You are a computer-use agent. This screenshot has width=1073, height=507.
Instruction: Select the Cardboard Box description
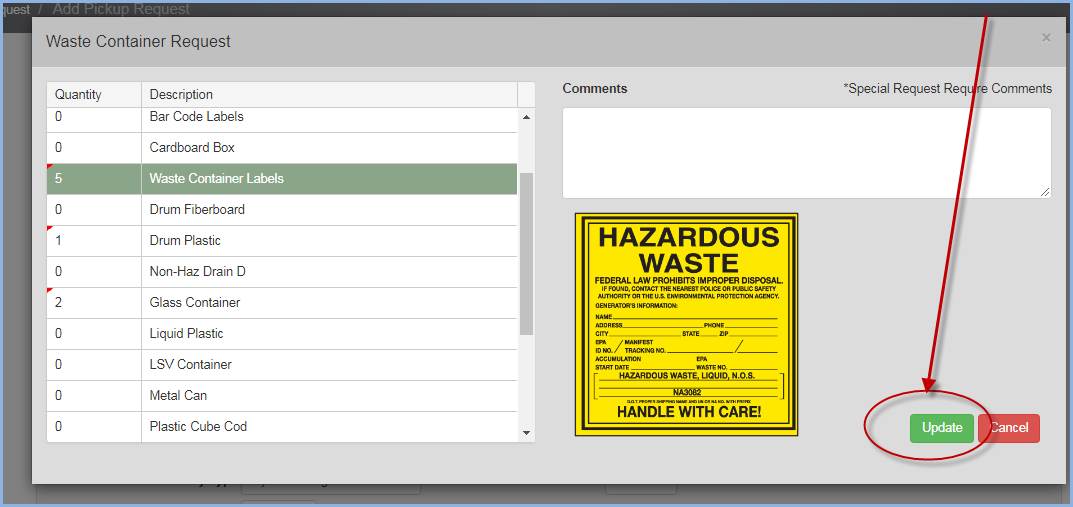click(x=192, y=148)
